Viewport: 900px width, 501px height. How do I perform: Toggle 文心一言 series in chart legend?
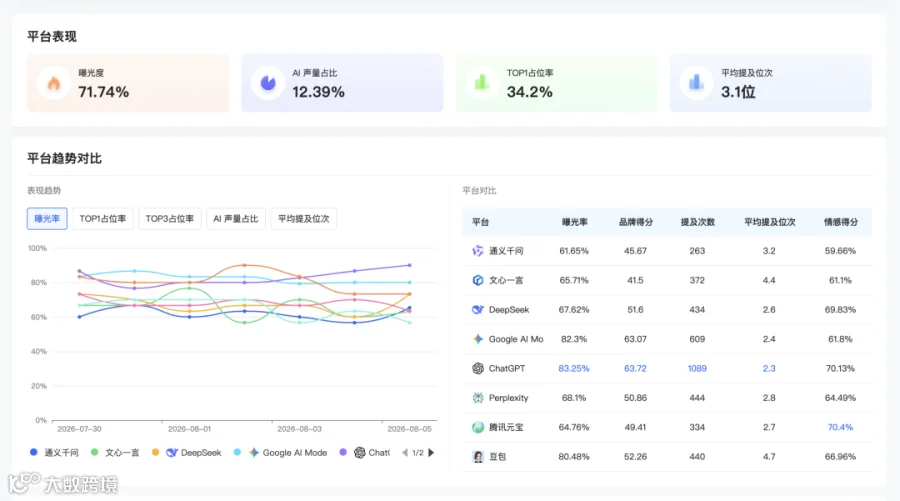coord(115,453)
